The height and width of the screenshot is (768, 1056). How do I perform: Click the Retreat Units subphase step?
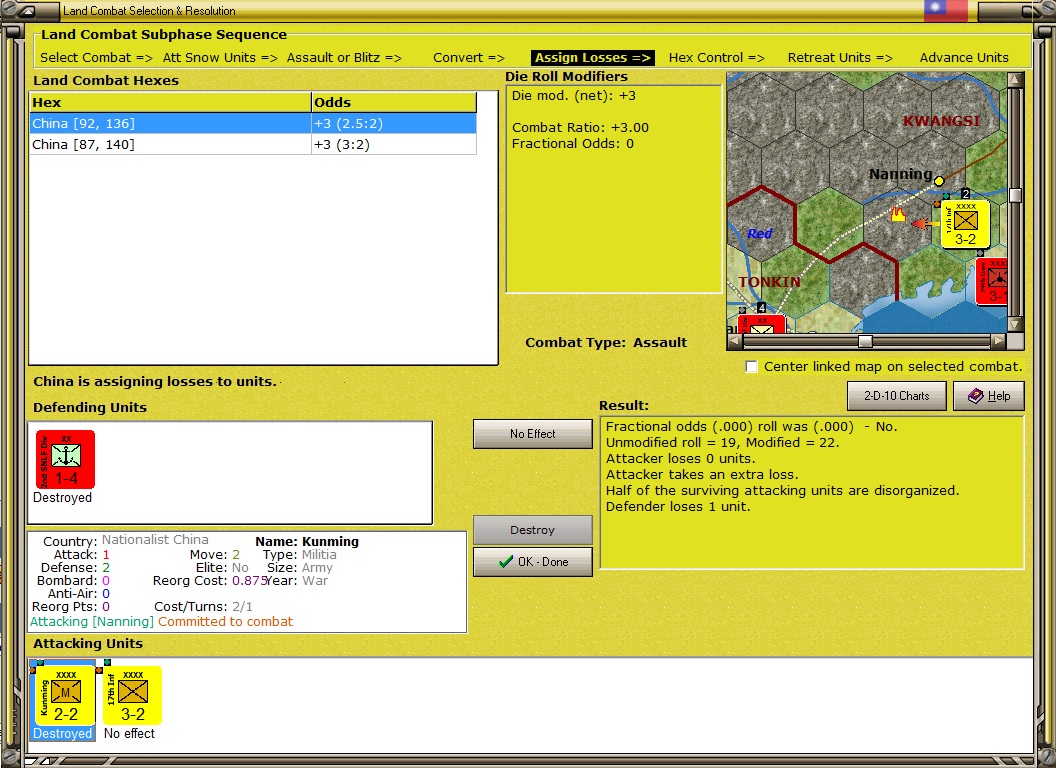pos(840,58)
